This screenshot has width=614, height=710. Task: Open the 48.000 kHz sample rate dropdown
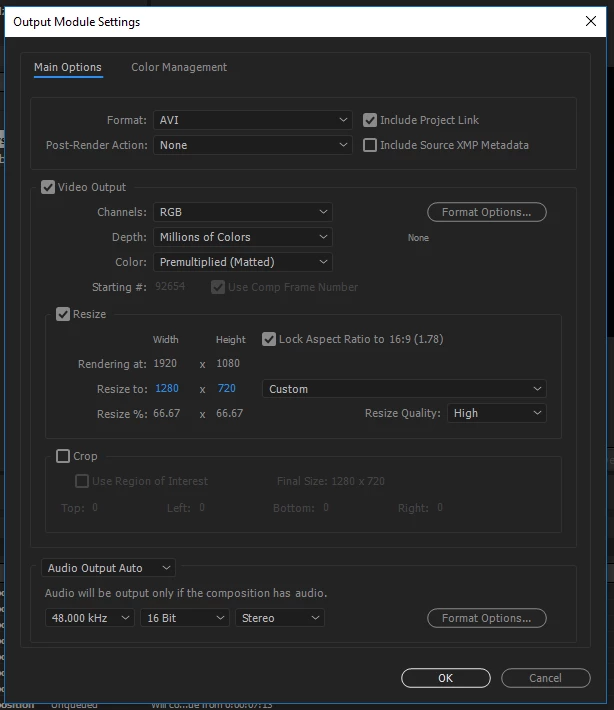click(x=90, y=618)
